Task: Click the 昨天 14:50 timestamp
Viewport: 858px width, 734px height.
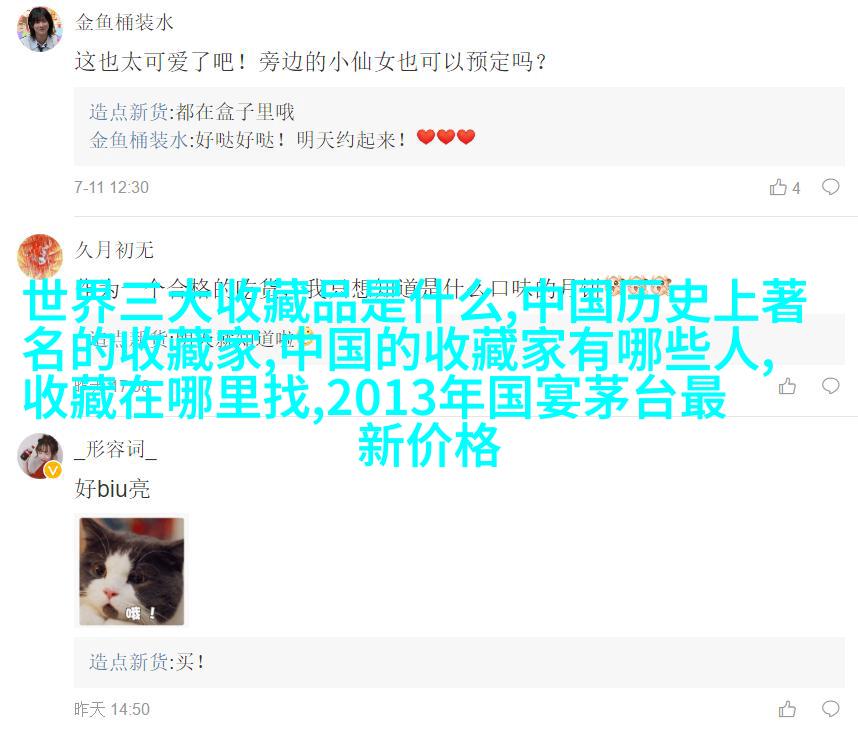Action: click(x=112, y=709)
